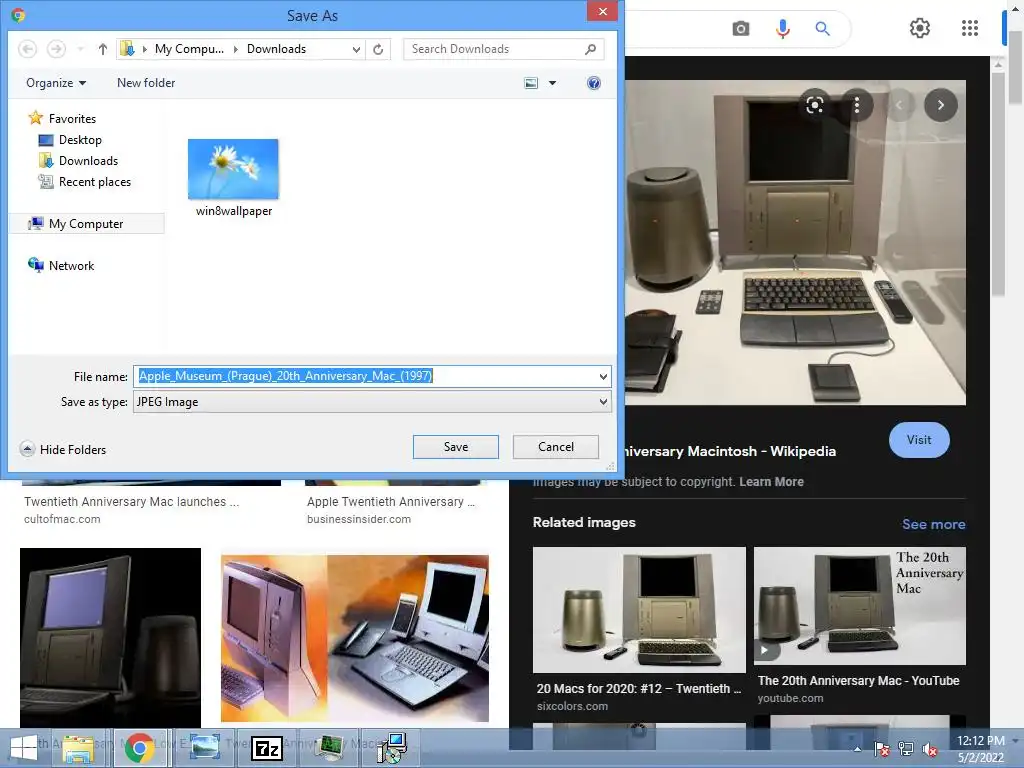Open the colorful Mac collage image result
Image resolution: width=1024 pixels, height=768 pixels.
355,638
